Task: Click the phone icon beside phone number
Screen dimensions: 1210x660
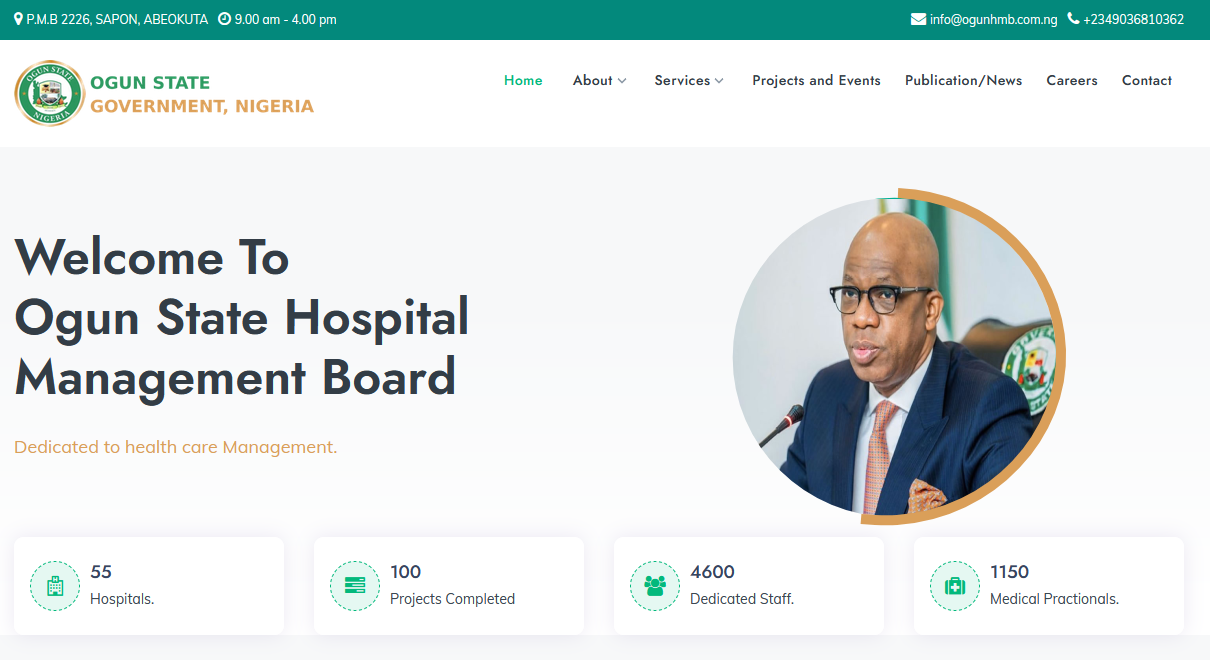Action: point(1073,19)
